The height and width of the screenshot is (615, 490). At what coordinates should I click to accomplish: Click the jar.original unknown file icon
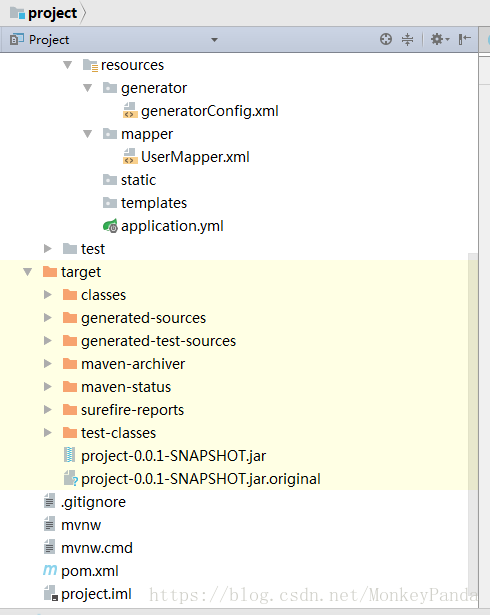71,478
